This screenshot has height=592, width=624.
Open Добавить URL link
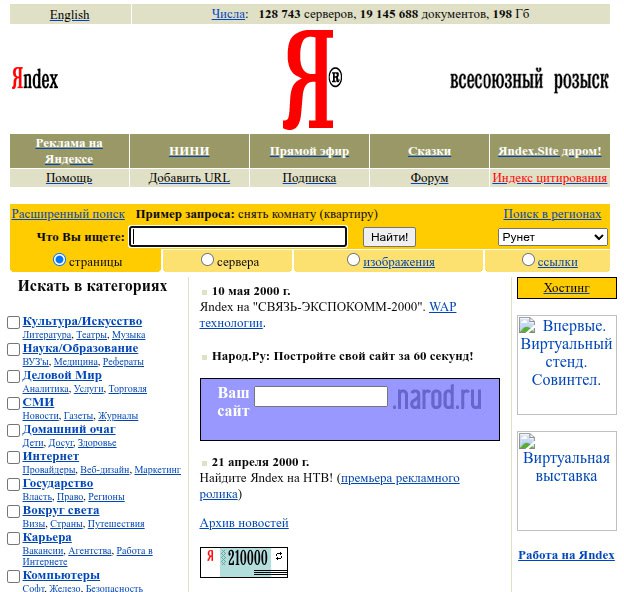tap(189, 178)
